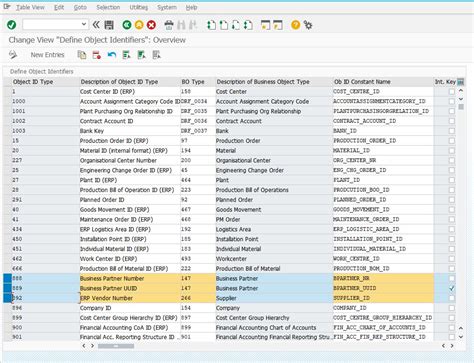Save using the floppy disk icon
Image resolution: width=474 pixels, height=363 pixels.
point(109,25)
